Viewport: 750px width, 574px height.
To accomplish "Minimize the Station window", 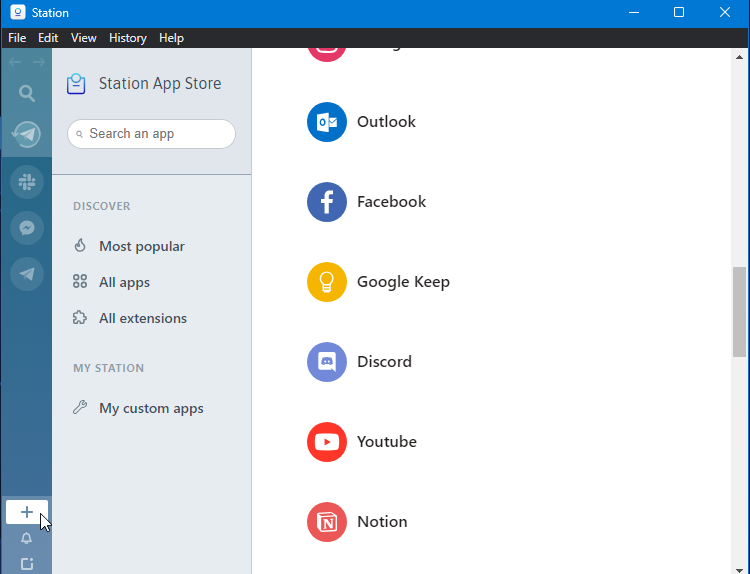I will 634,12.
